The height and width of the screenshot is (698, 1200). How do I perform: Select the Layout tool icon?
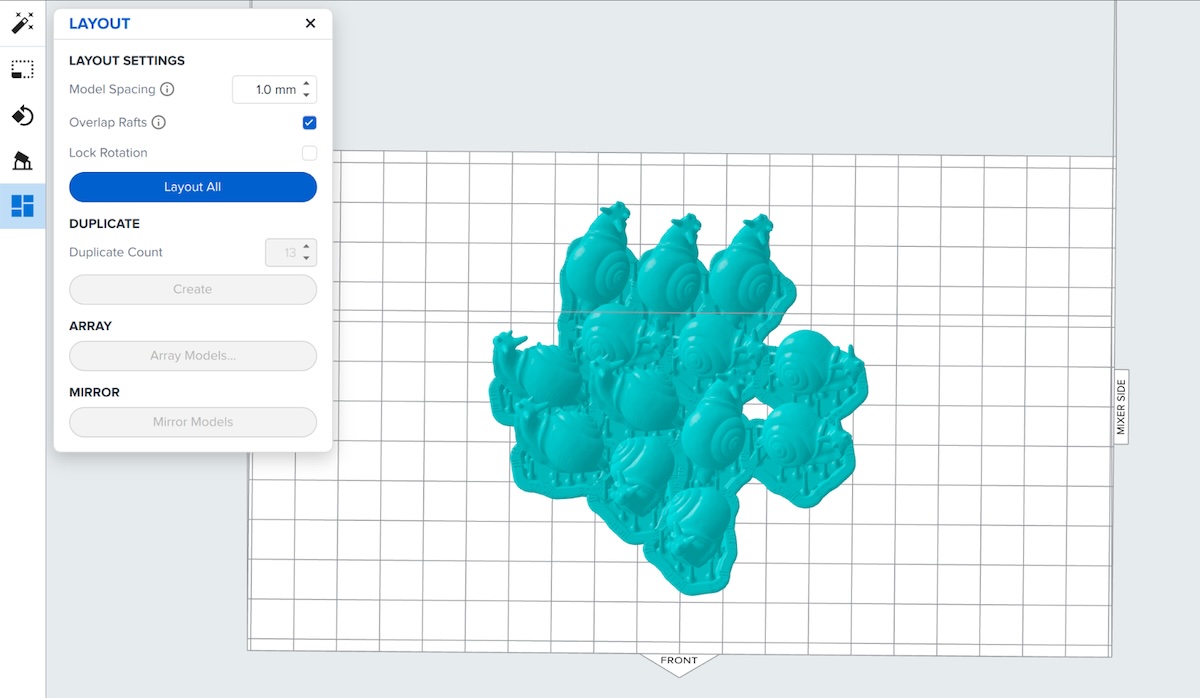tap(23, 207)
